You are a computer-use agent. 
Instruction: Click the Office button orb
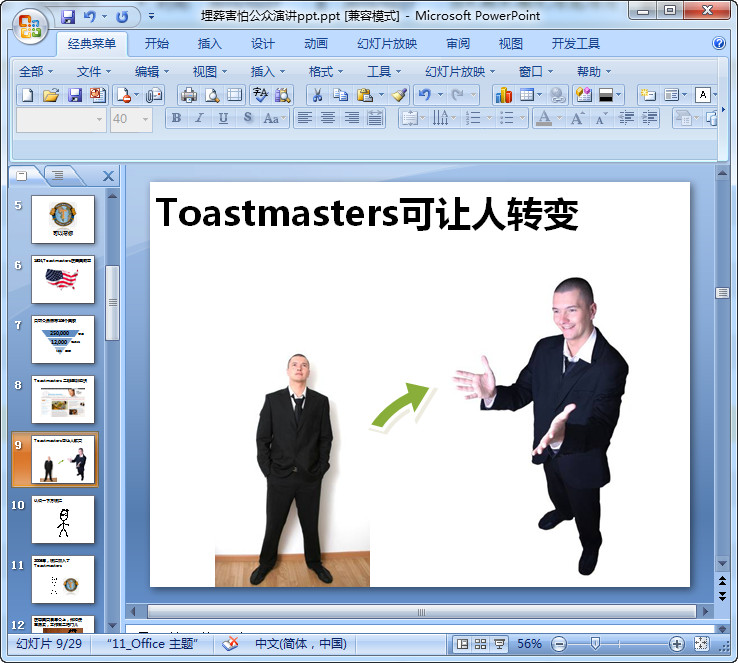coord(30,26)
